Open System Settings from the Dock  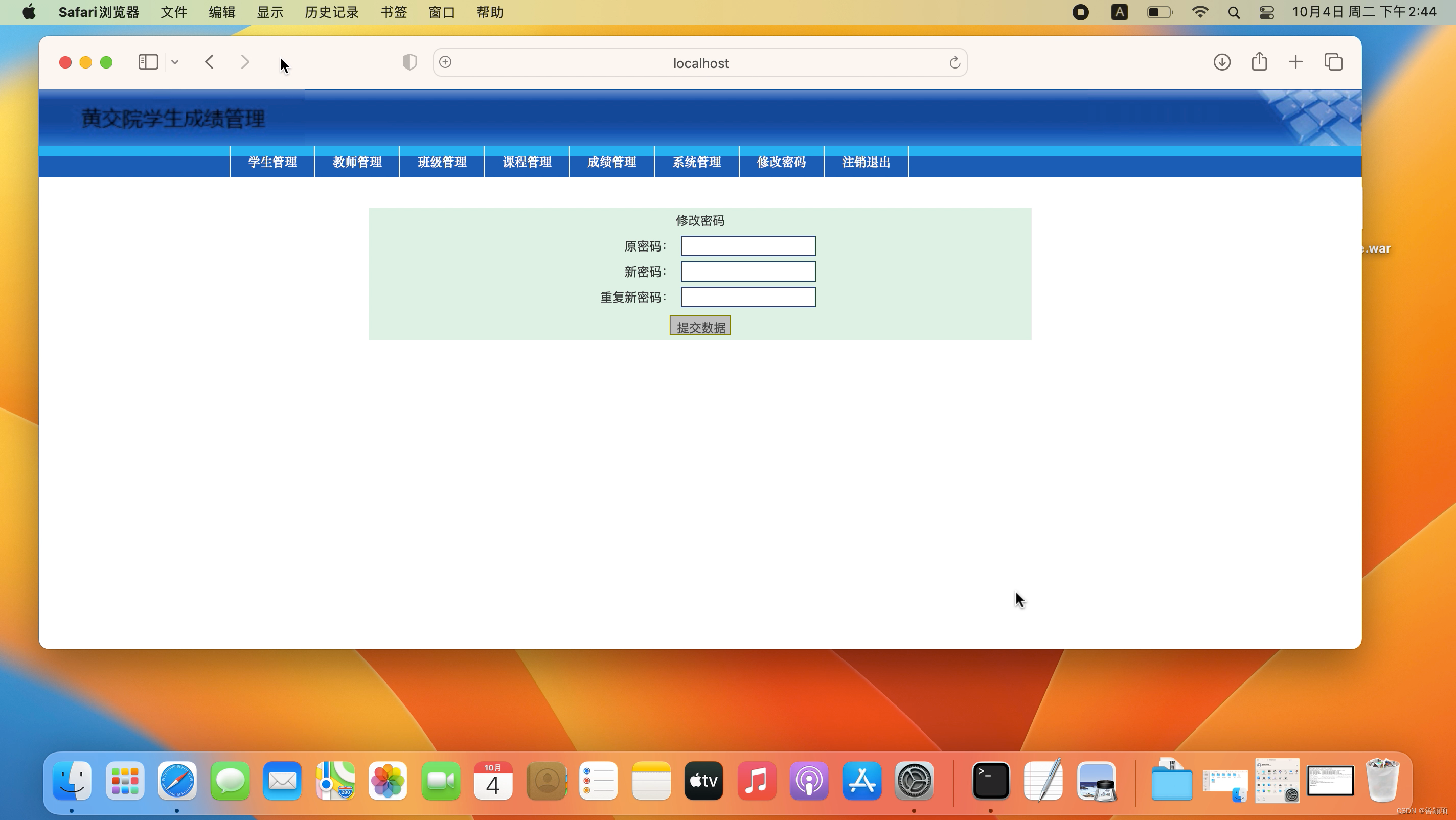(915, 781)
